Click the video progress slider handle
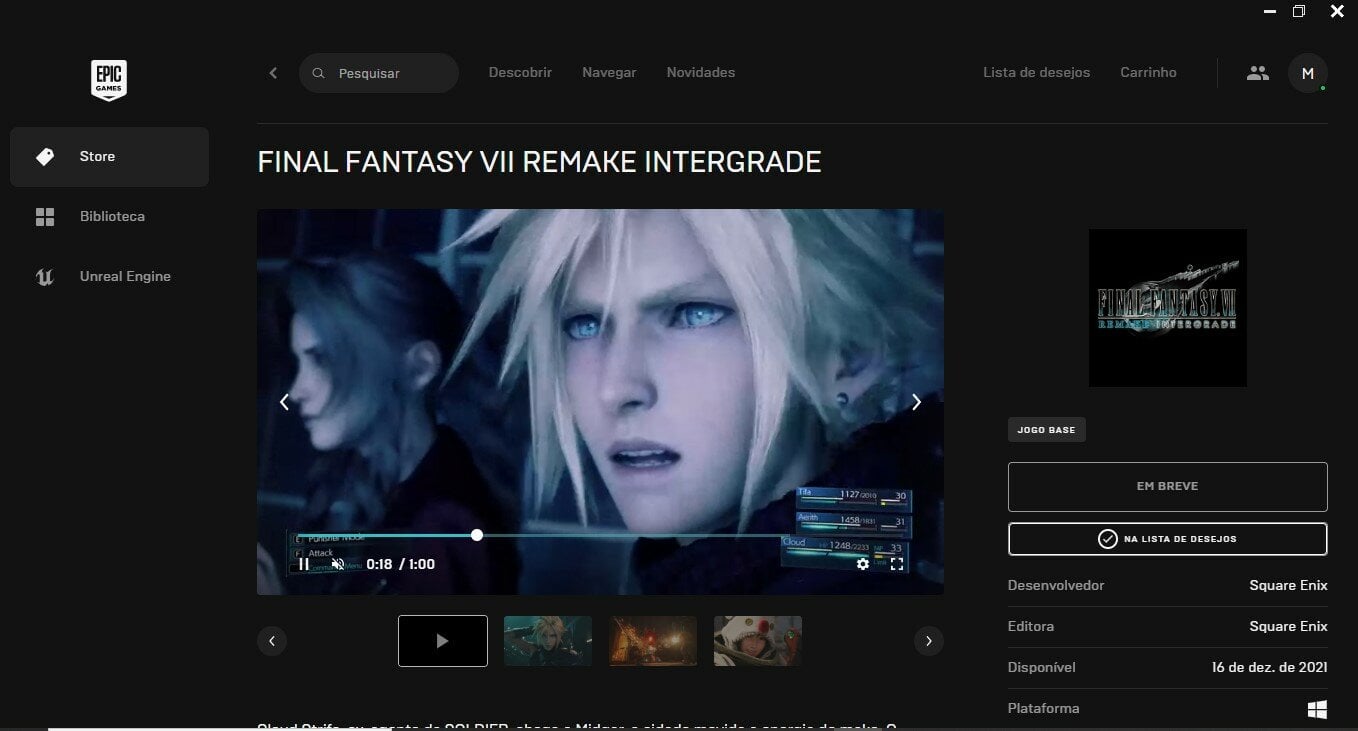1358x731 pixels. pyautogui.click(x=477, y=535)
